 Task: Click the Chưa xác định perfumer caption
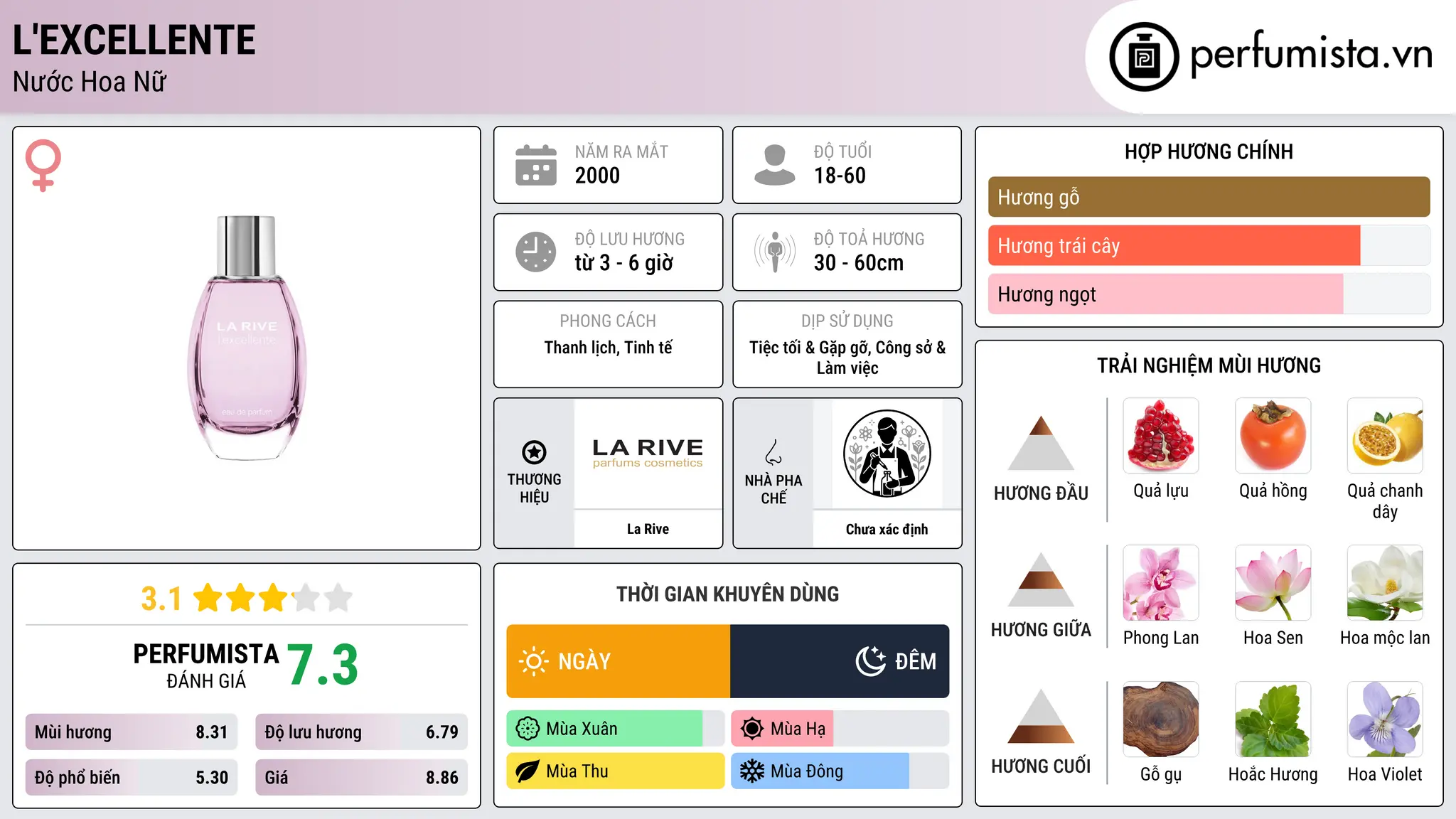887,529
